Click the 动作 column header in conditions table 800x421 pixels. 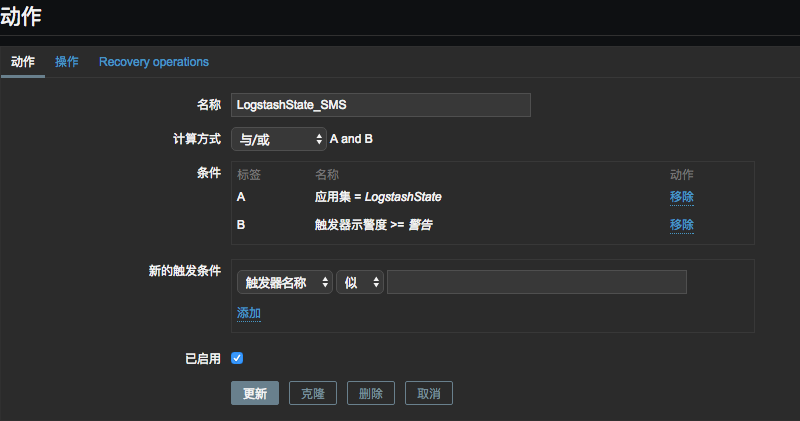point(682,175)
